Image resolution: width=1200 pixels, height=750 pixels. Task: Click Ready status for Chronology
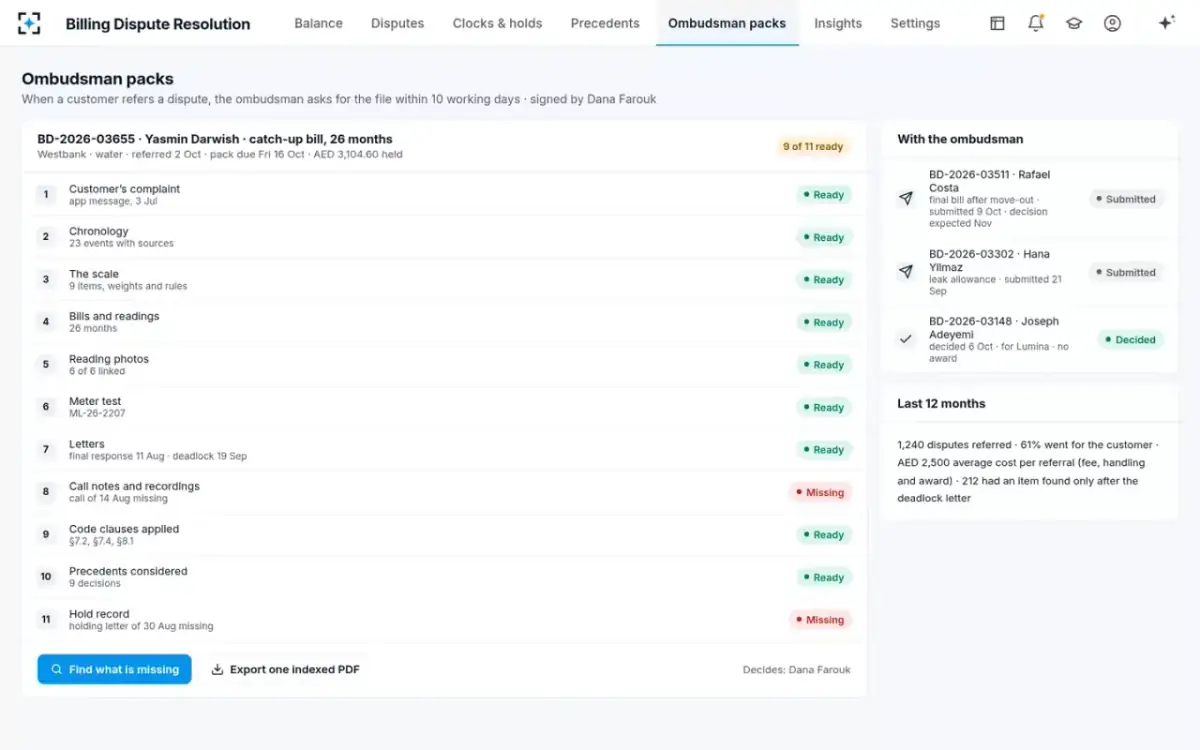(x=823, y=238)
